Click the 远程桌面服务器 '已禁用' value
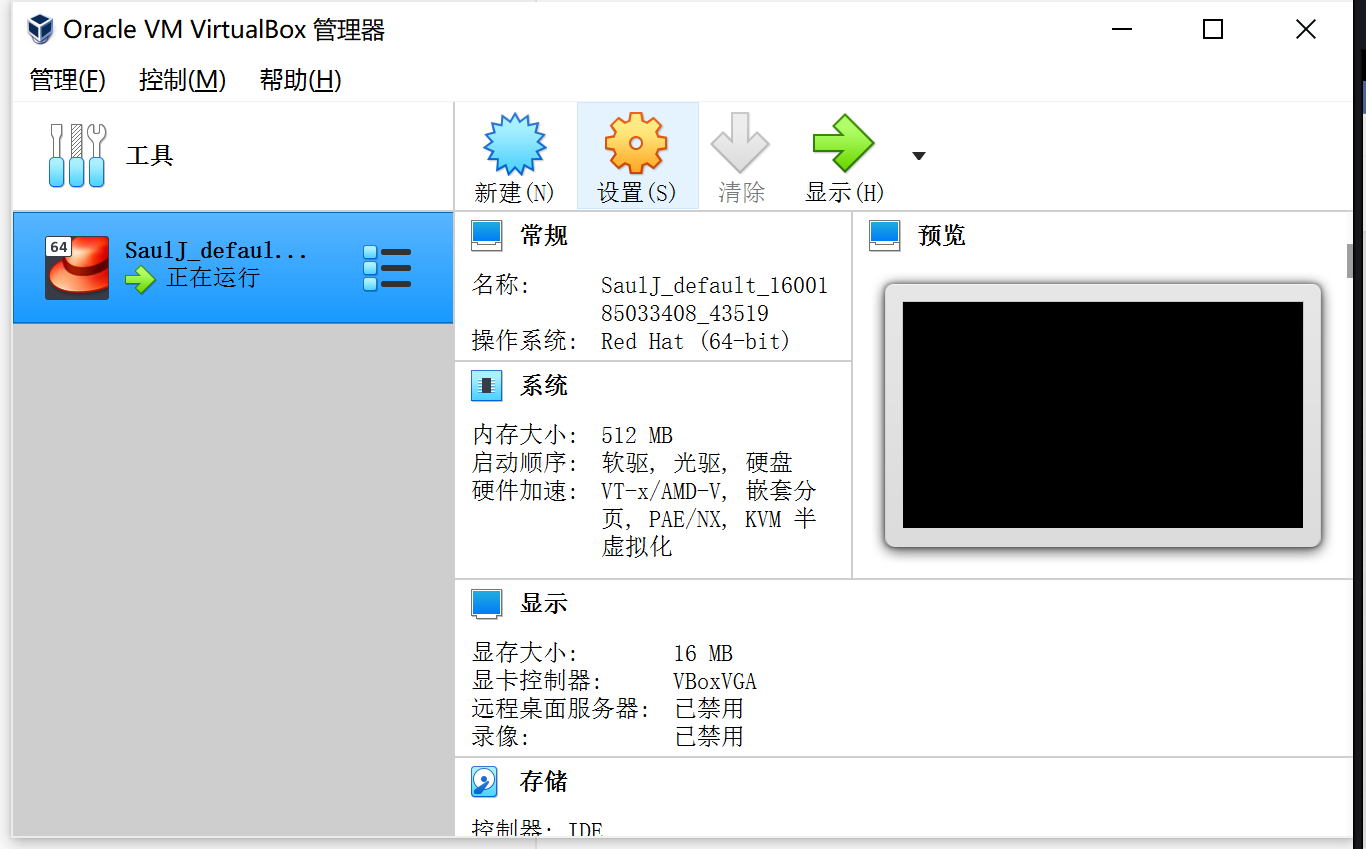Viewport: 1366px width, 849px height. pyautogui.click(x=709, y=710)
